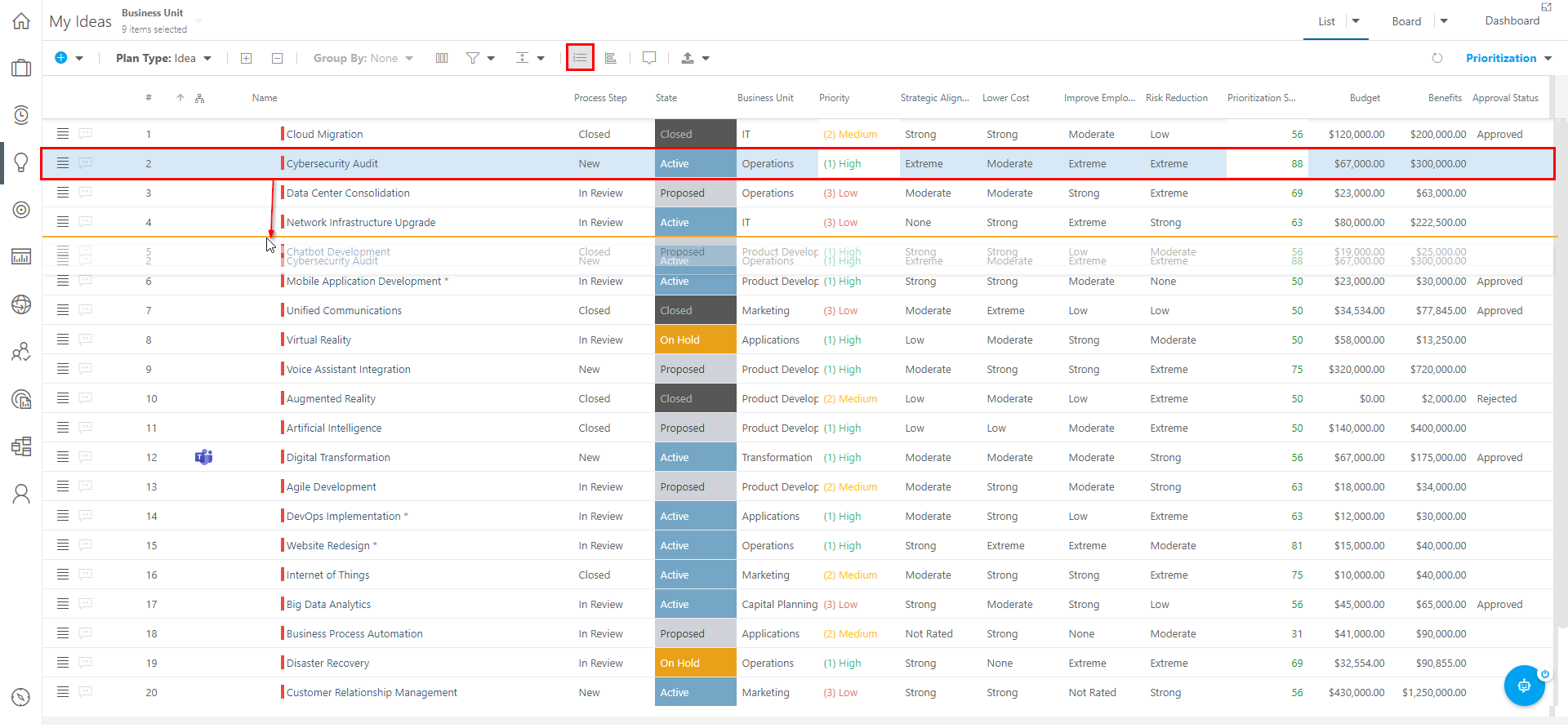Click the blue plus add button
The width and height of the screenshot is (1568, 728).
(x=61, y=58)
